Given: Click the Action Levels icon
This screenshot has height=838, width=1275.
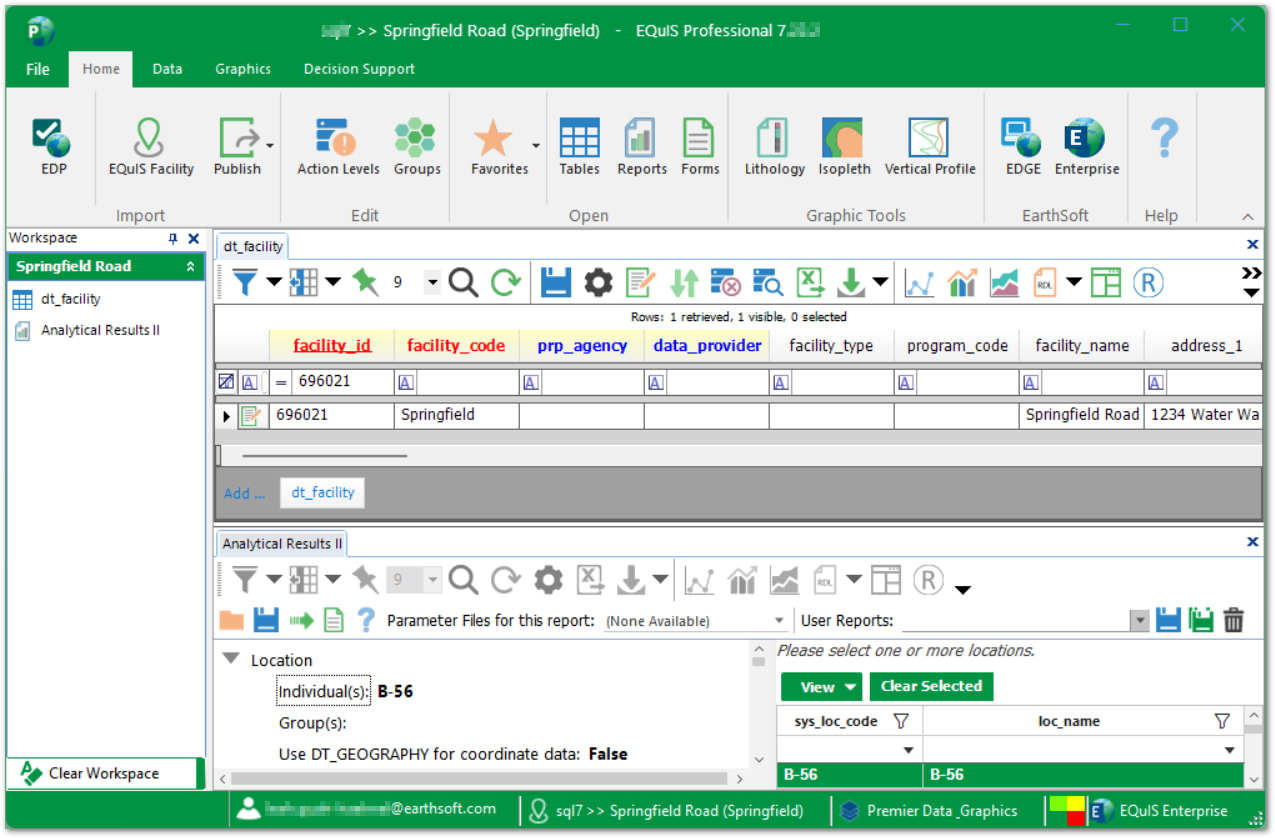Looking at the screenshot, I should pyautogui.click(x=338, y=146).
